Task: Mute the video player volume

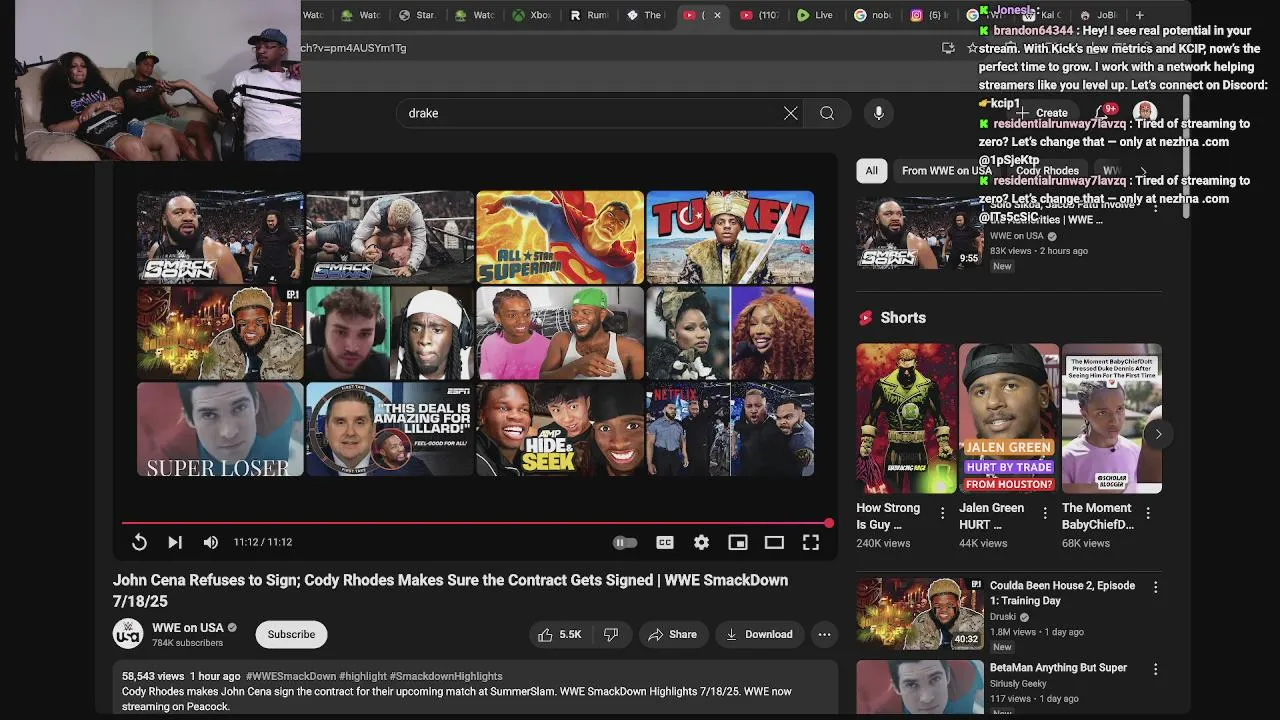Action: 211,542
